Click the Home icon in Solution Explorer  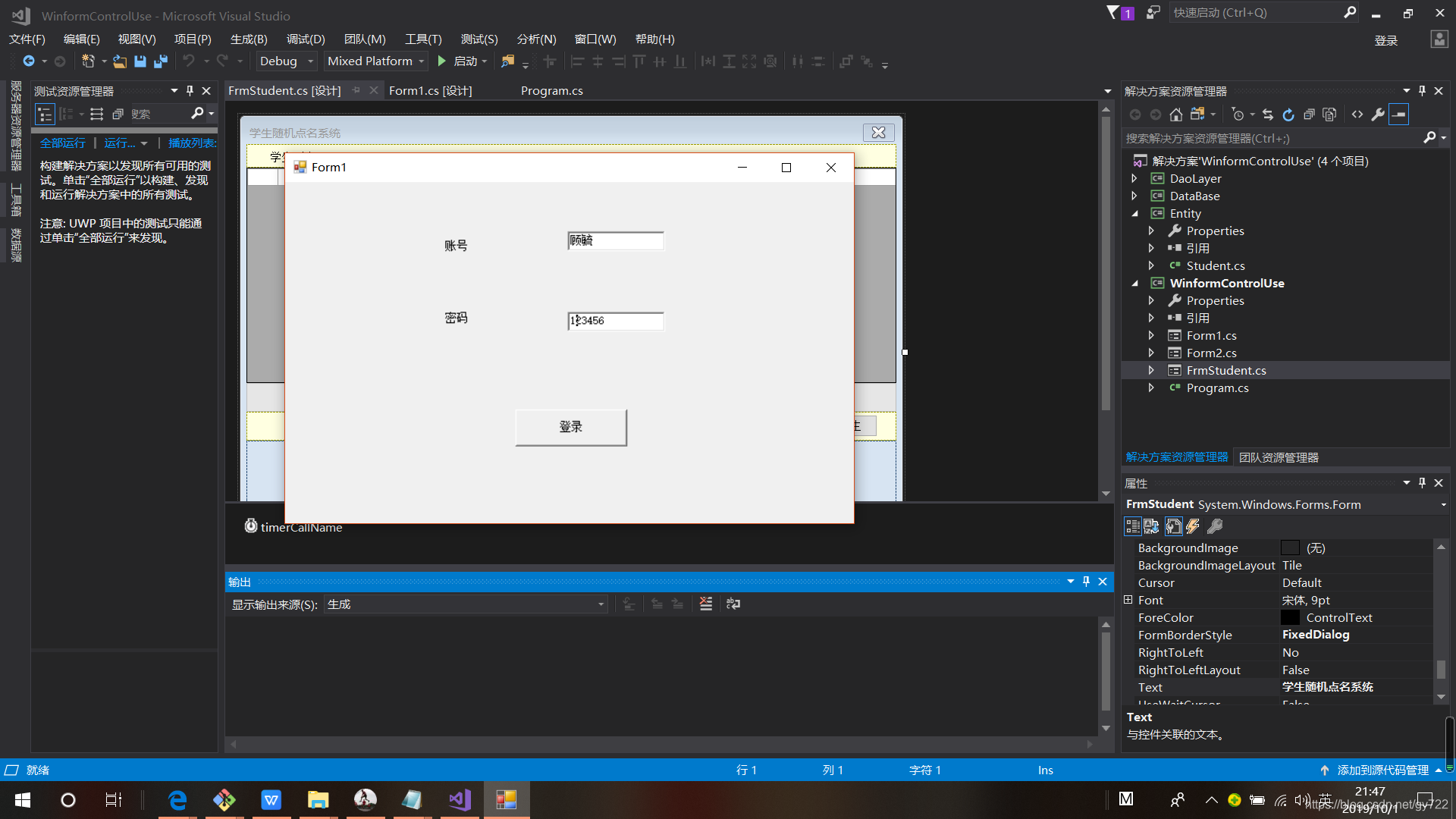[x=1175, y=115]
